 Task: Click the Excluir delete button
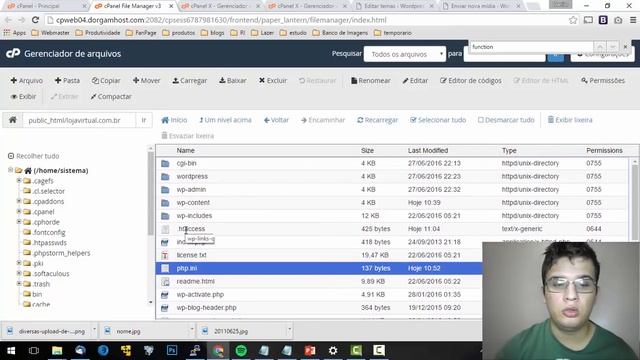tap(273, 81)
